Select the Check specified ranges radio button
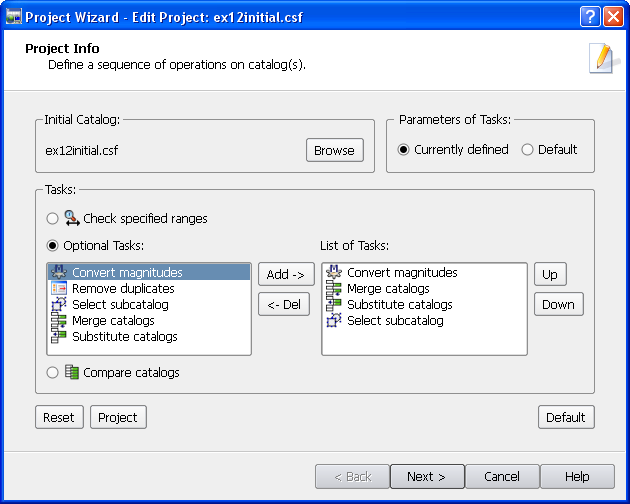The image size is (630, 504). coord(52,219)
